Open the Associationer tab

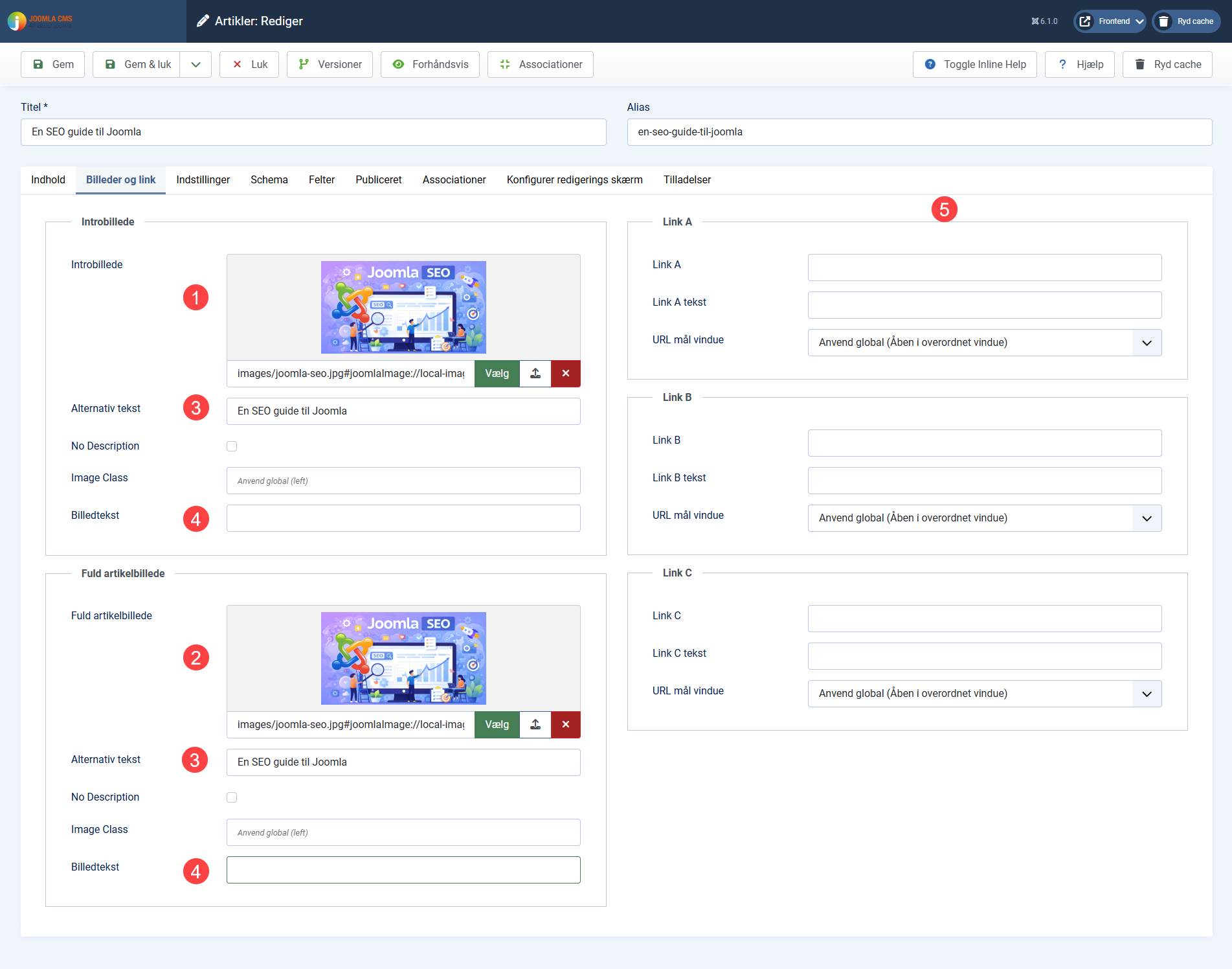454,180
